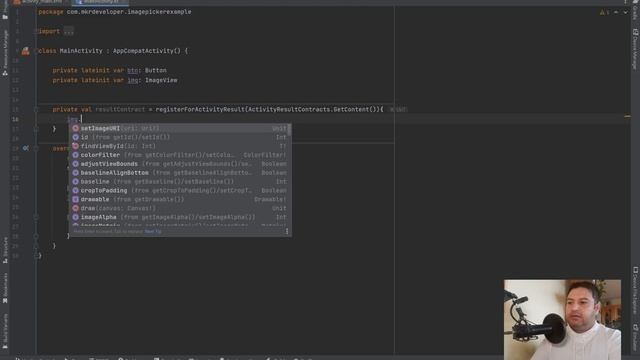640x360 pixels.
Task: Go to previous highlighted problem arrow
Action: click(x=616, y=12)
